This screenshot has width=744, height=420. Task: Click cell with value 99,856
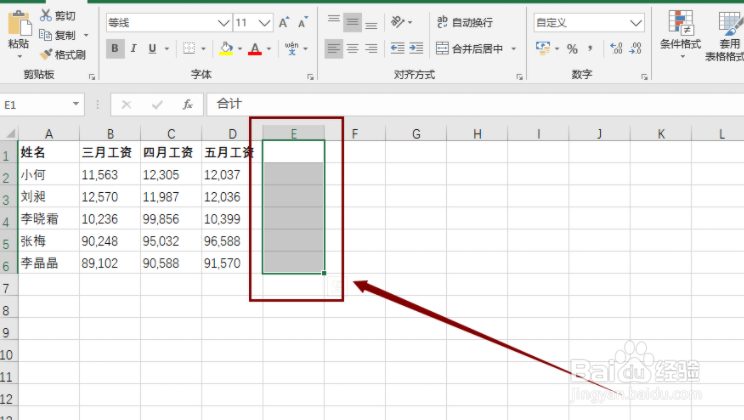click(x=171, y=219)
